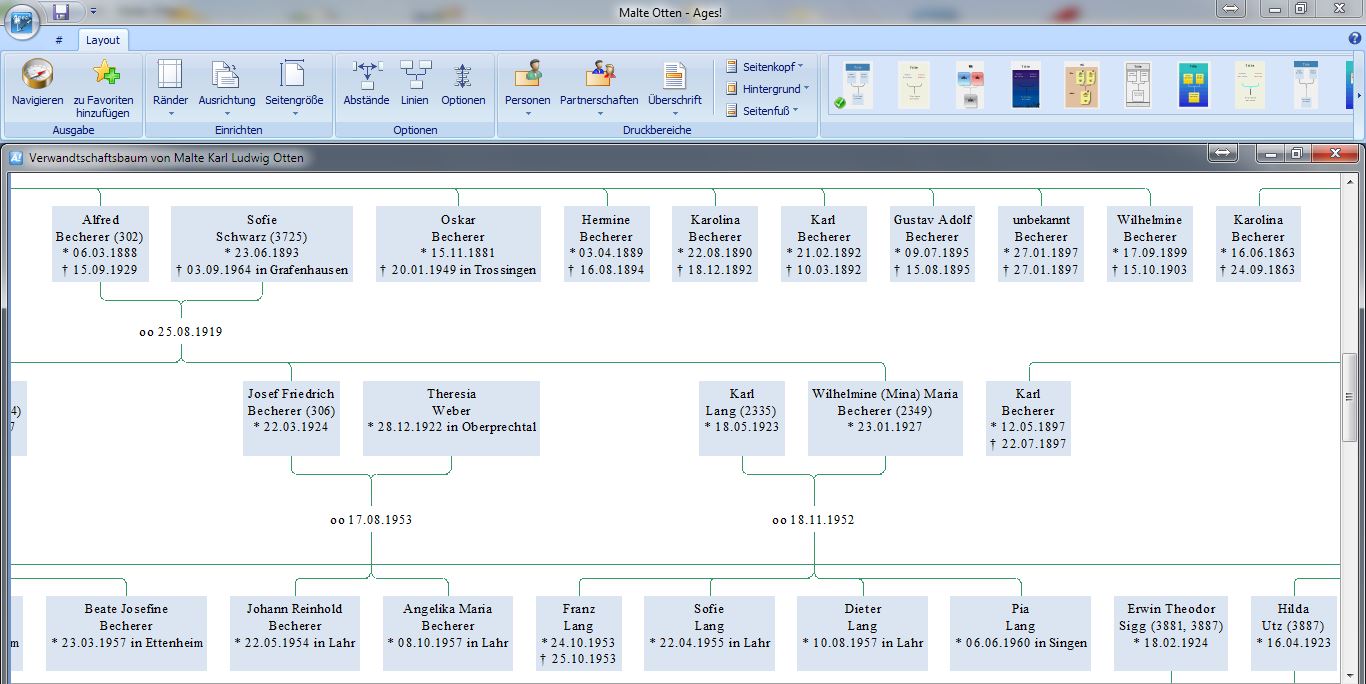Click the save icon in quick access toolbar
This screenshot has width=1366, height=684.
(61, 12)
